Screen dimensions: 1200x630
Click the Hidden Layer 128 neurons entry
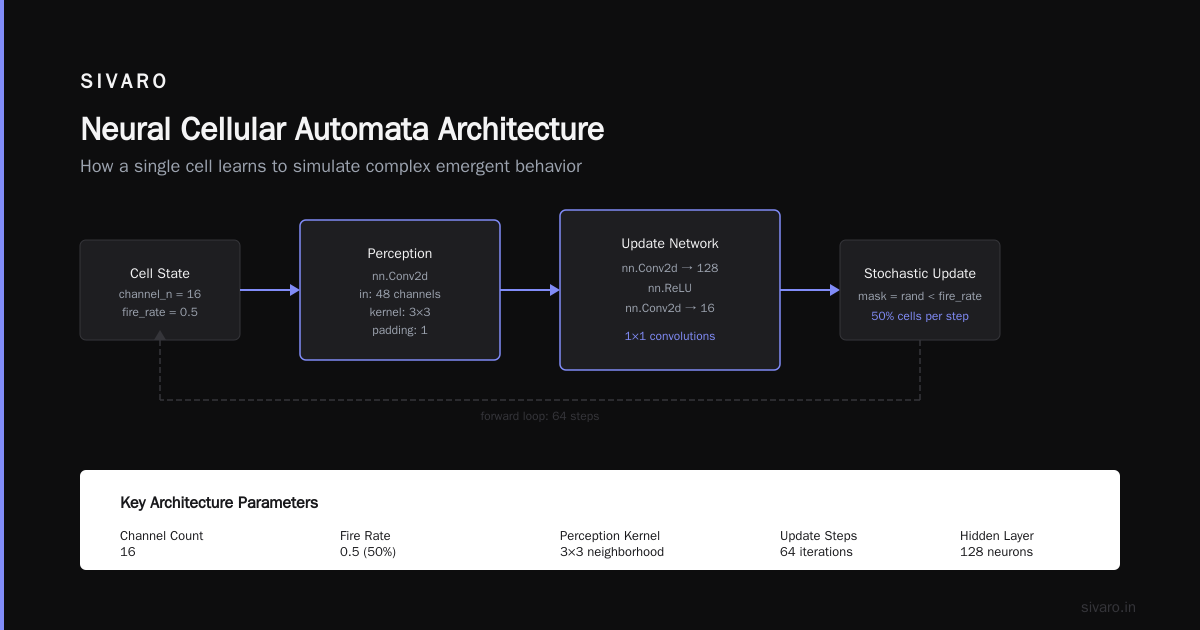[x=997, y=544]
